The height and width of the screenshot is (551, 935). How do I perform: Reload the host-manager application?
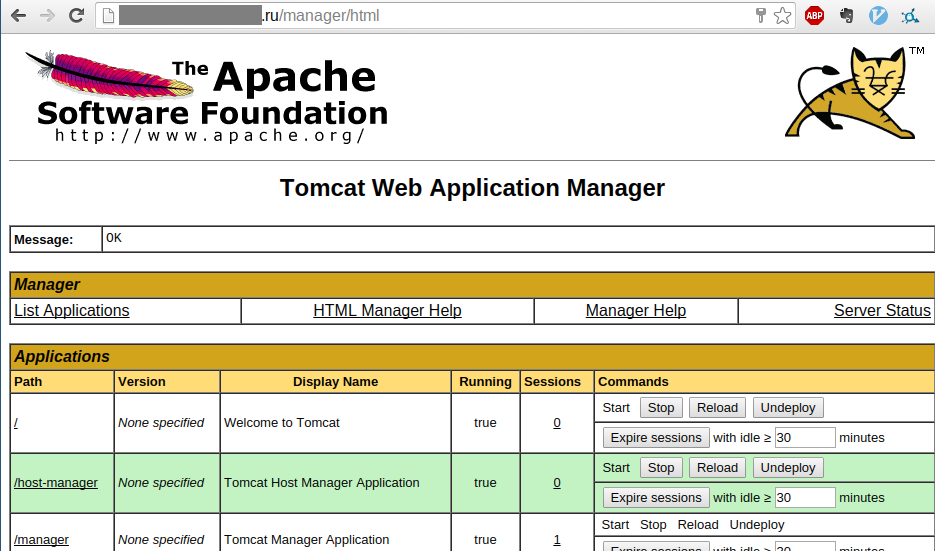tap(717, 468)
